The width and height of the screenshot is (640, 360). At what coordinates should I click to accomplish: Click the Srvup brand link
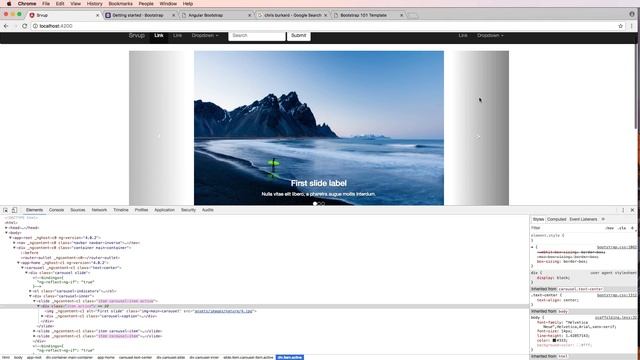coord(137,36)
